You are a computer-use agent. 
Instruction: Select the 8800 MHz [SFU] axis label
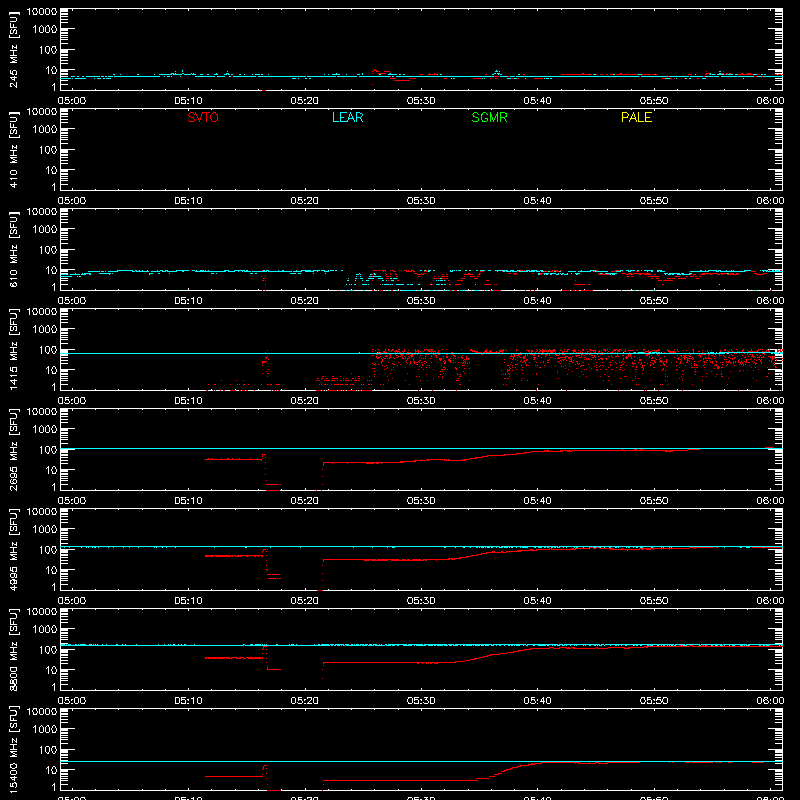(x=14, y=649)
